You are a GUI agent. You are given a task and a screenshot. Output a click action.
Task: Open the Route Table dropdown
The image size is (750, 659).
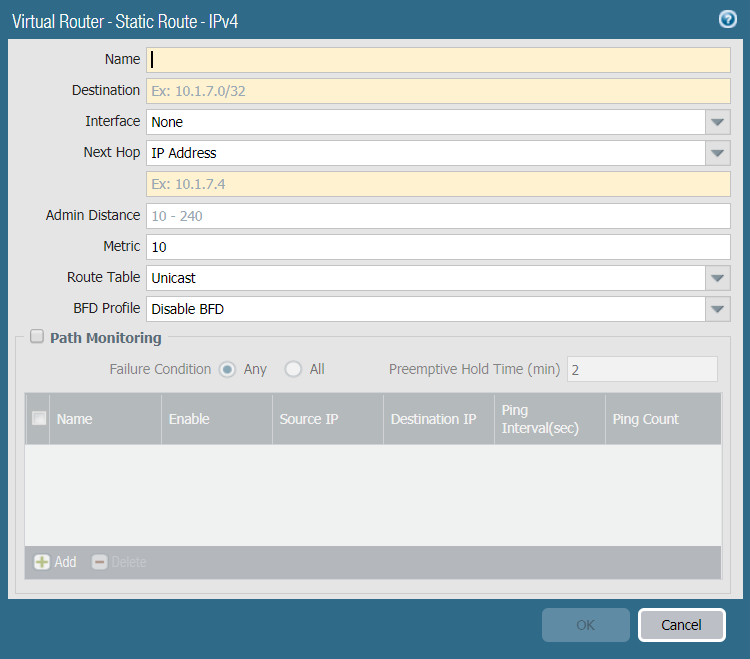(717, 278)
